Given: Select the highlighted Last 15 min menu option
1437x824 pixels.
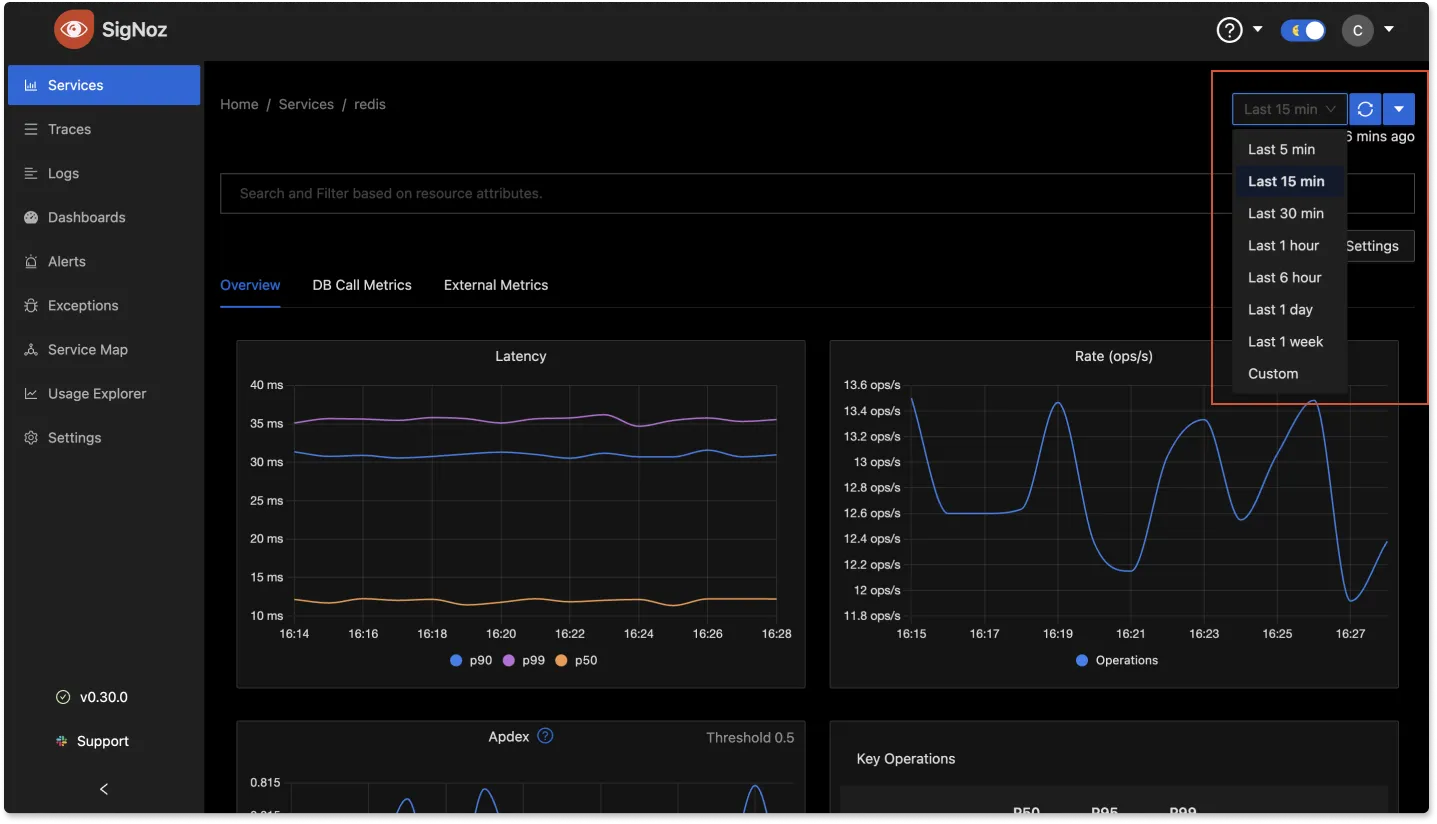Looking at the screenshot, I should (1289, 181).
